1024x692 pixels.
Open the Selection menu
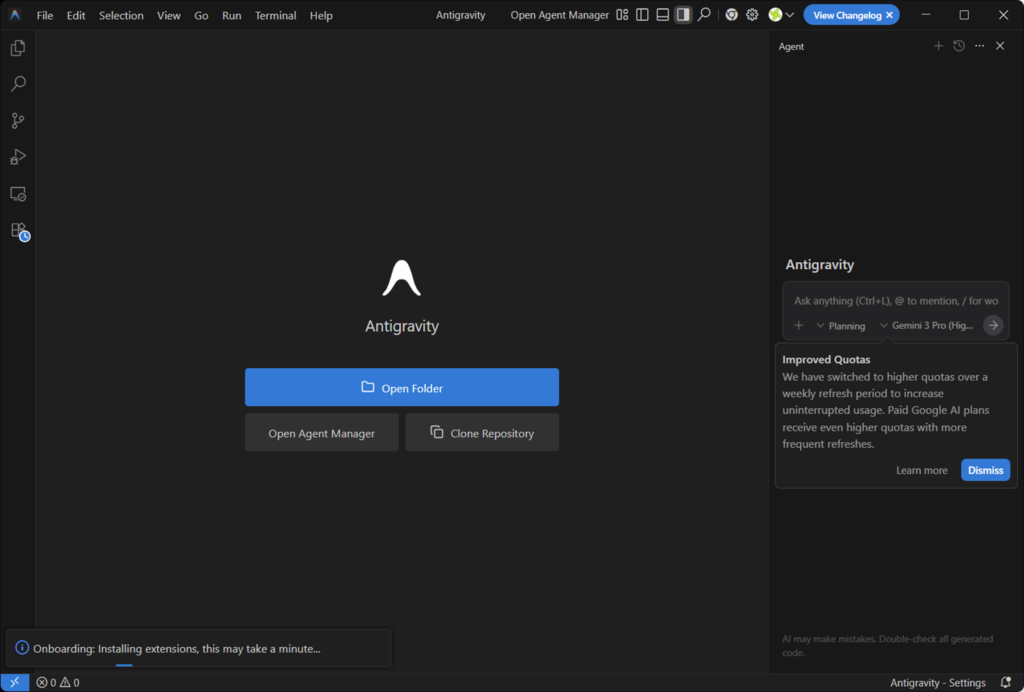click(x=121, y=16)
